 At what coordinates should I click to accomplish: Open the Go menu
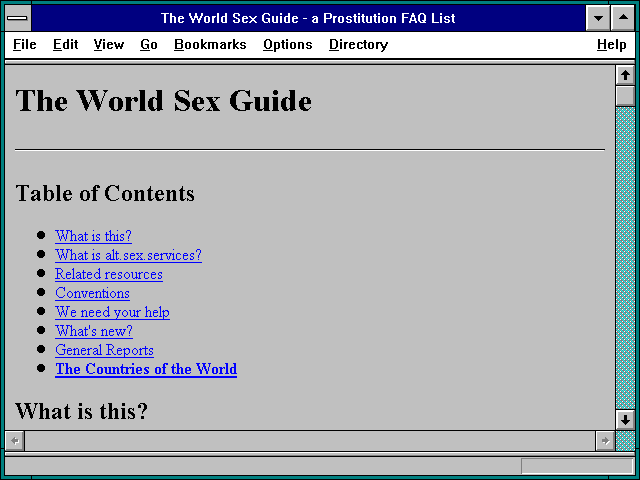149,44
